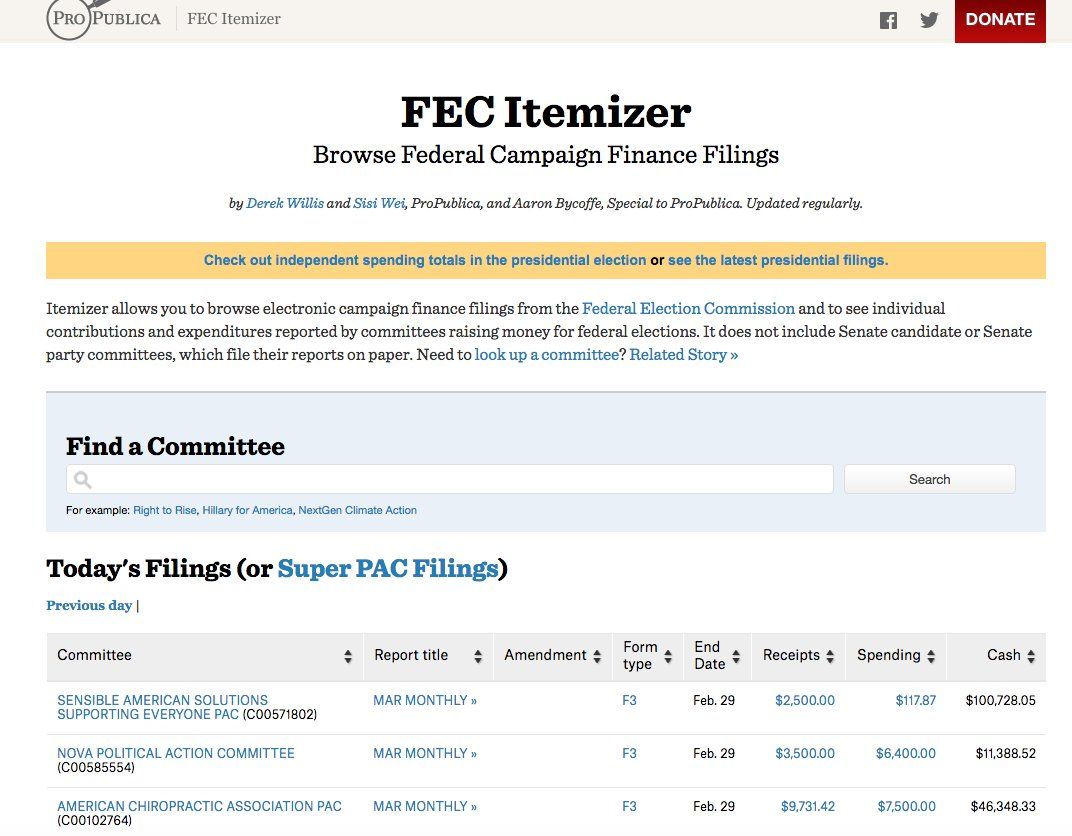Viewport: 1072px width, 836px height.
Task: Sort by Cash column arrows
Action: coord(1030,657)
